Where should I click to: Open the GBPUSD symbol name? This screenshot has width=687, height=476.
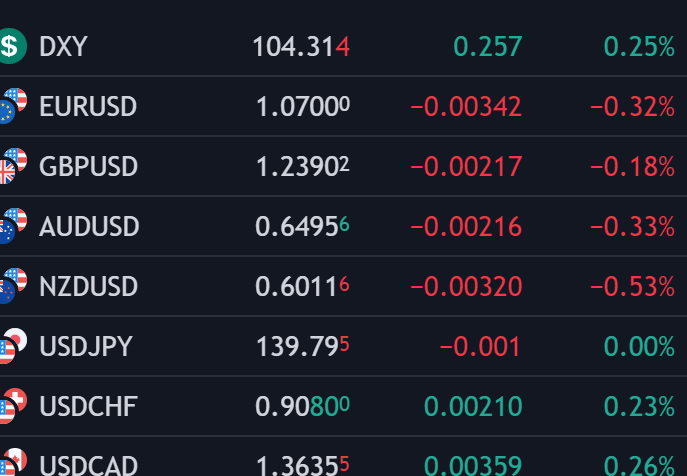coord(88,166)
